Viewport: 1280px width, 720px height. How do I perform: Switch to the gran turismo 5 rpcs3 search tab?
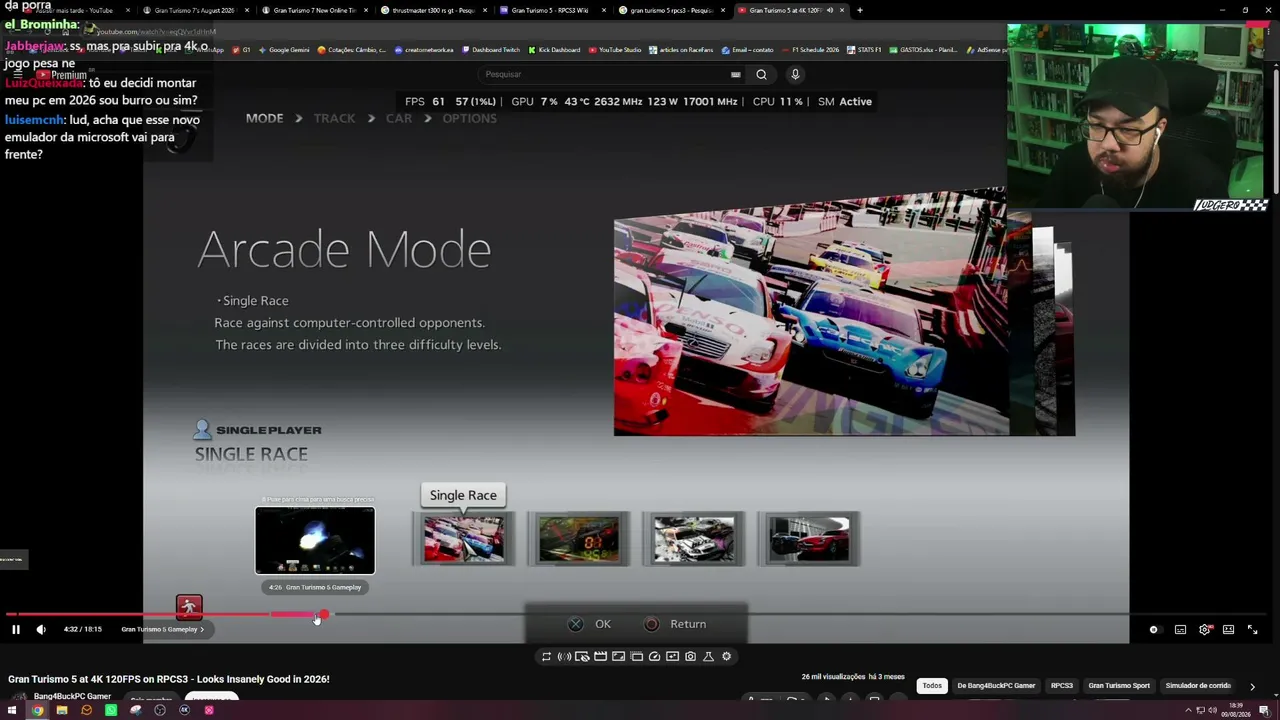point(672,10)
